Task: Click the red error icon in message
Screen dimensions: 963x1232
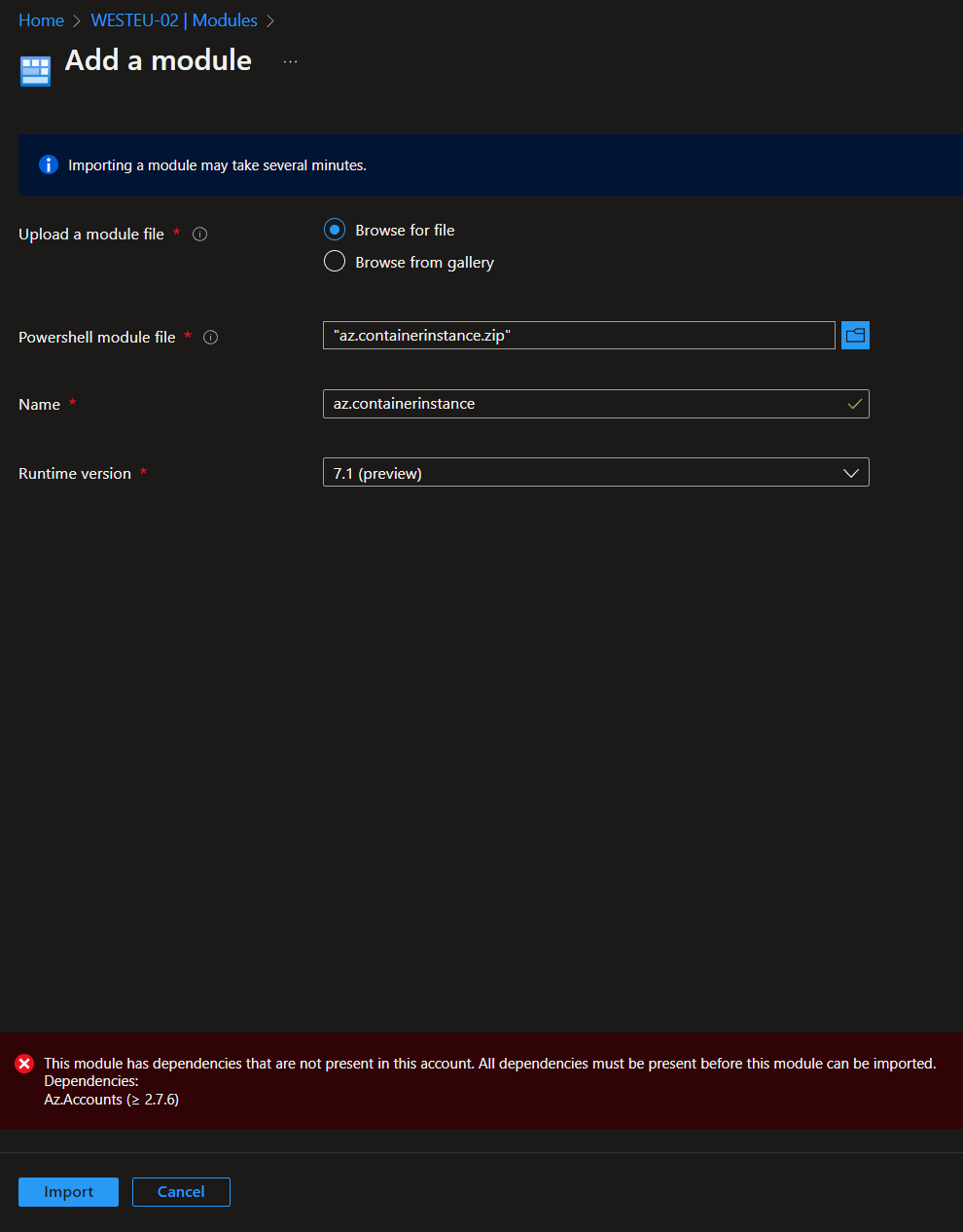Action: tap(24, 1064)
